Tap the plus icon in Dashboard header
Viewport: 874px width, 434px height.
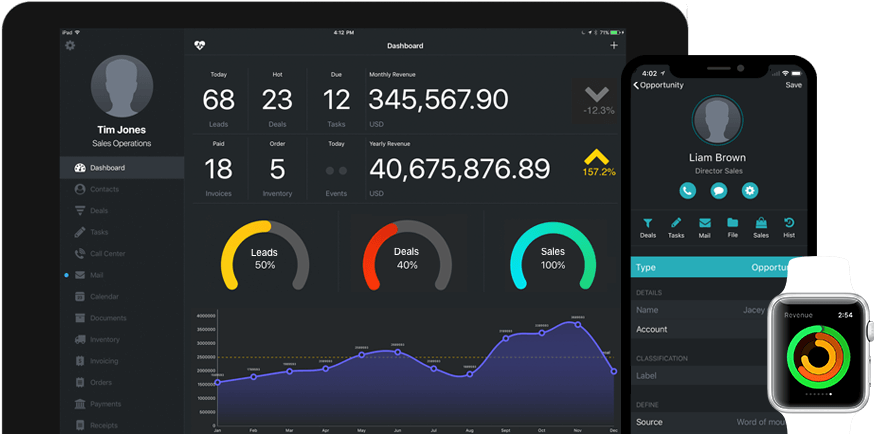[614, 46]
